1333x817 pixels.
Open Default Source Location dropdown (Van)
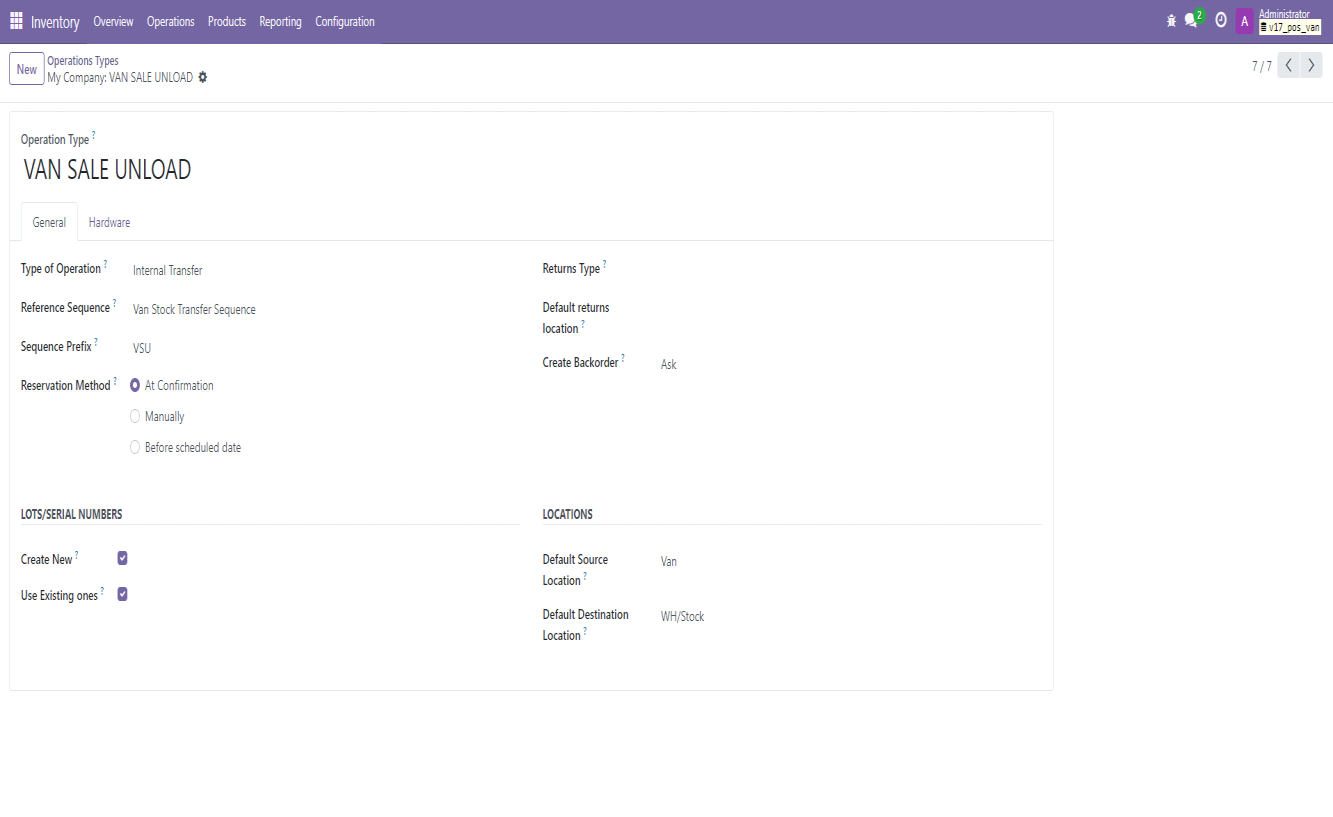[x=850, y=561]
